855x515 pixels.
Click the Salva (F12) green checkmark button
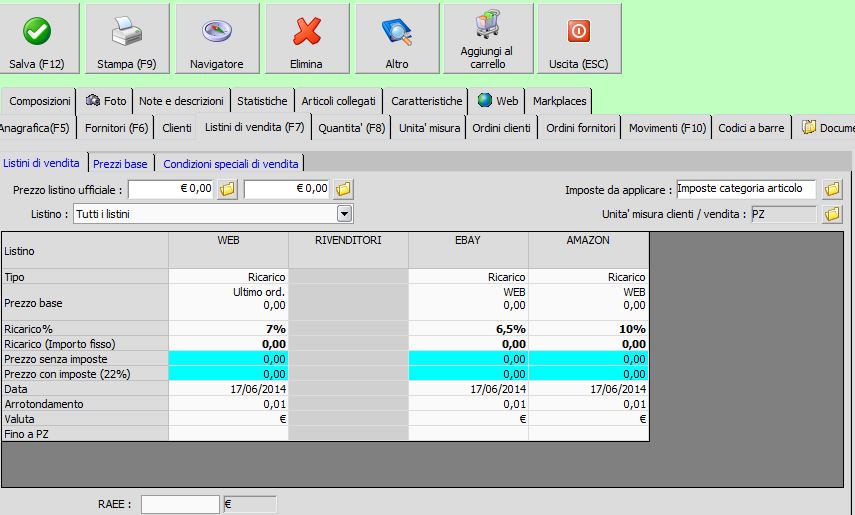click(x=39, y=38)
